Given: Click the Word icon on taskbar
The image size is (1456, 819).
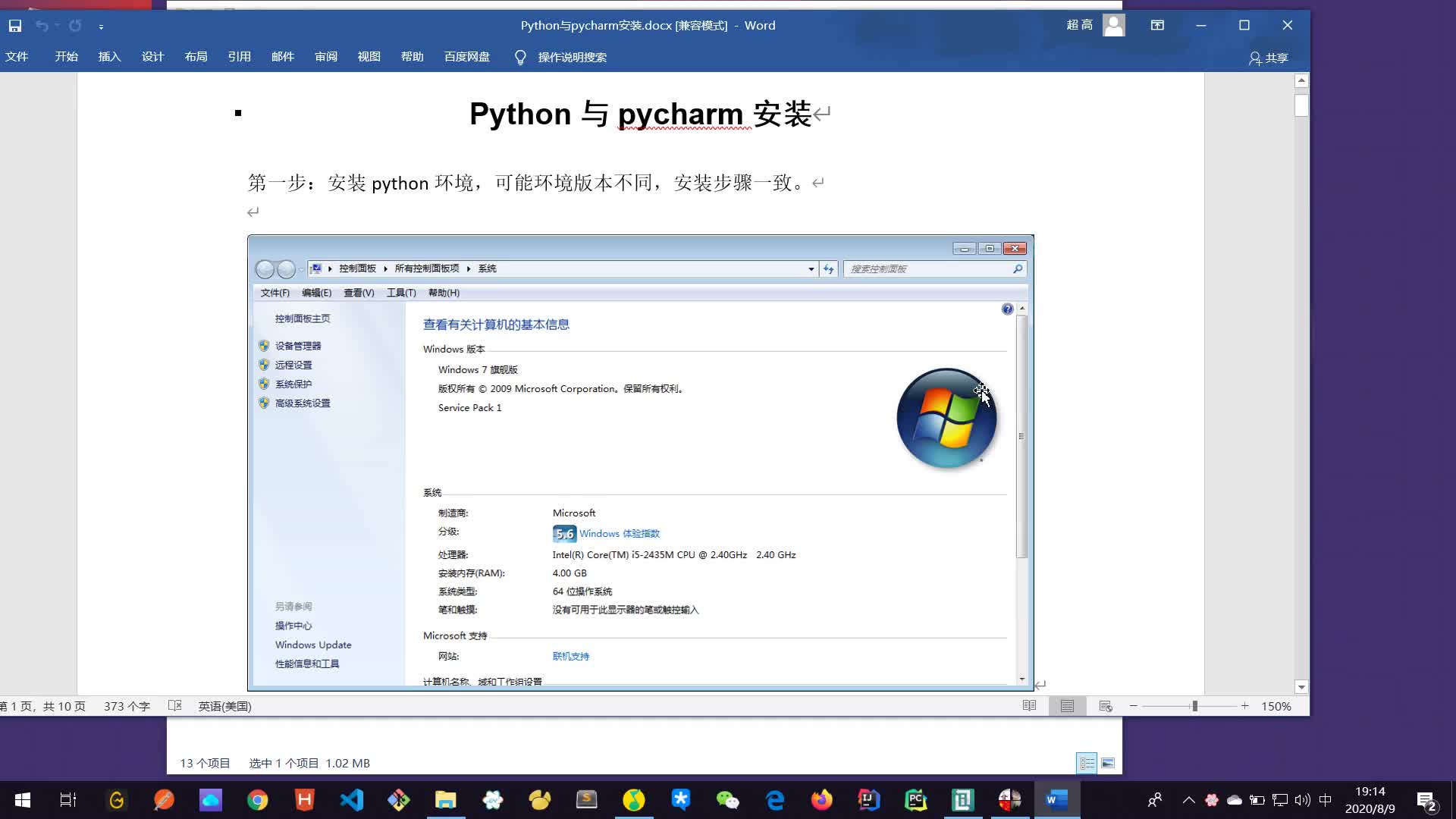Looking at the screenshot, I should [x=1057, y=800].
